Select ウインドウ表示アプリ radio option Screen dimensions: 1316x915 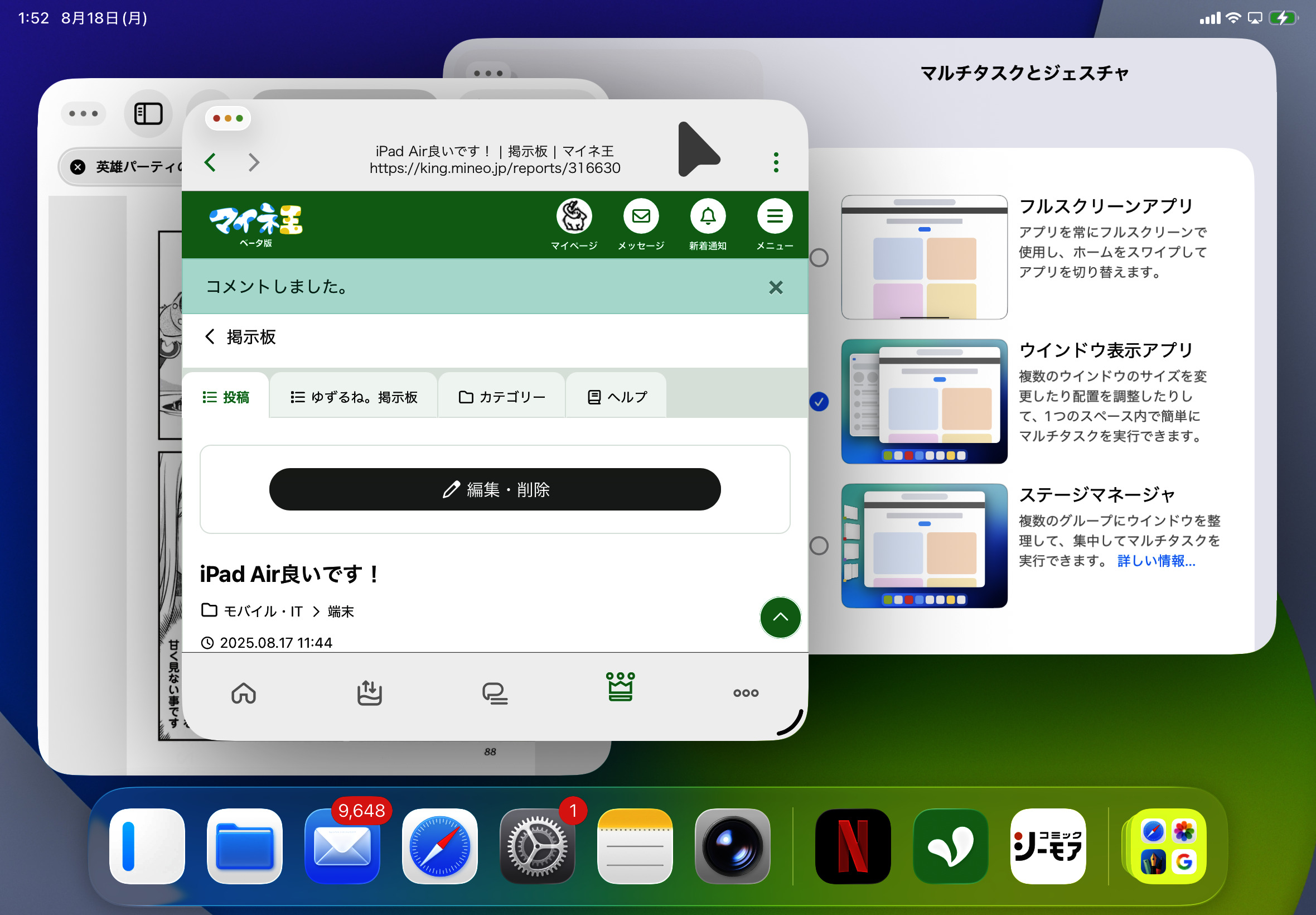[x=819, y=402]
